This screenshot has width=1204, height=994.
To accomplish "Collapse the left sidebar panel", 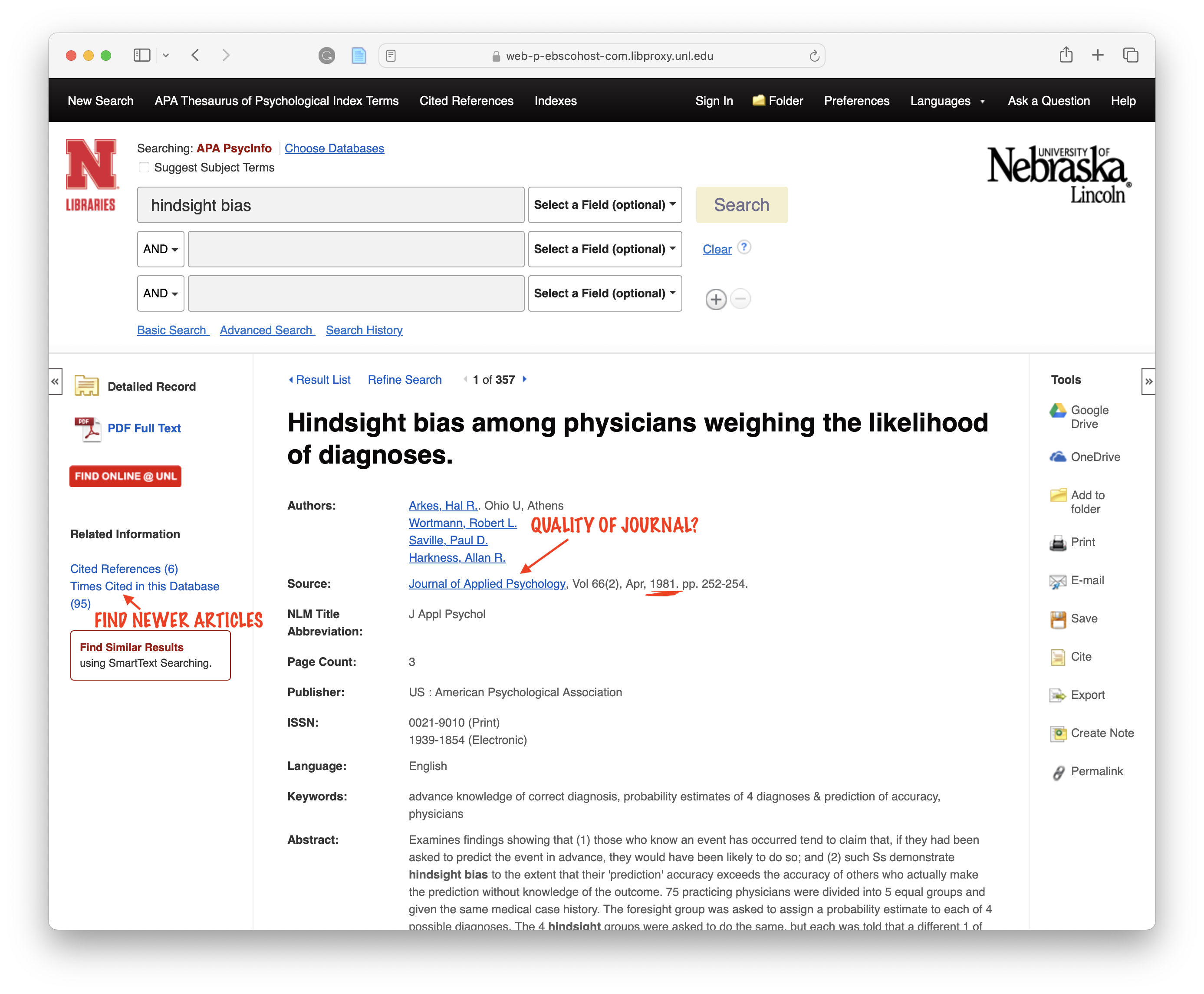I will tap(55, 382).
